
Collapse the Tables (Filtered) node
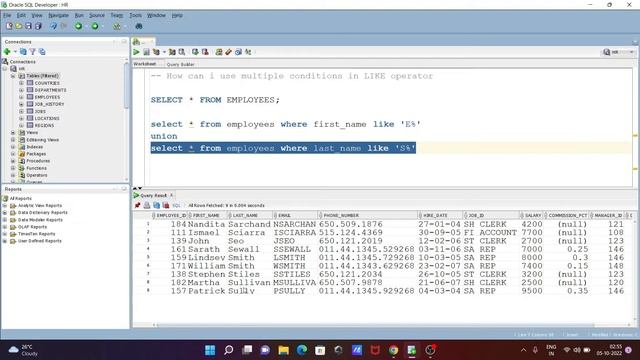[x=13, y=76]
